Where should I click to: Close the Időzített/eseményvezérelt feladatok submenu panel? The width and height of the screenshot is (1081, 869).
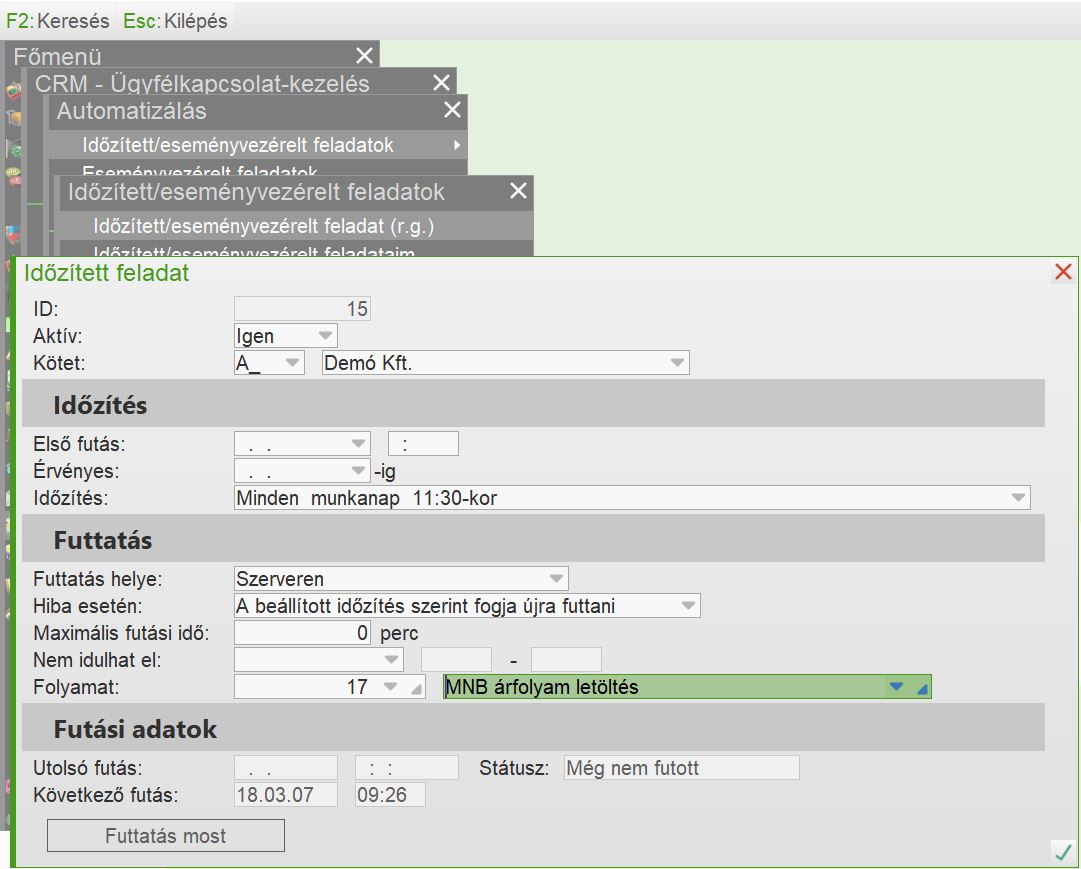point(518,190)
